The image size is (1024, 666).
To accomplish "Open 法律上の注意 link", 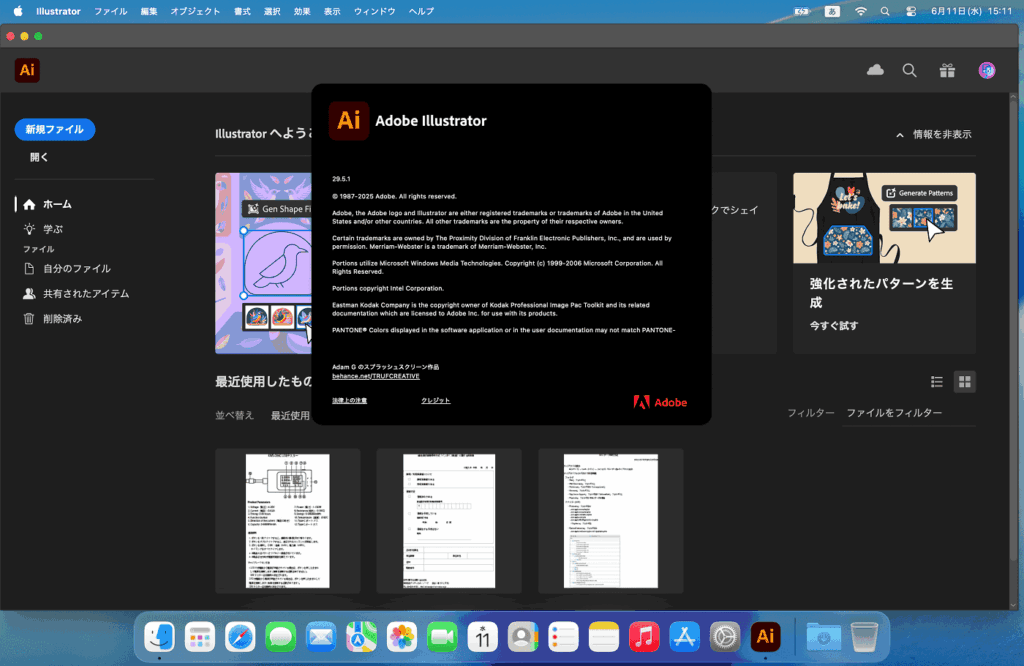I will 349,400.
